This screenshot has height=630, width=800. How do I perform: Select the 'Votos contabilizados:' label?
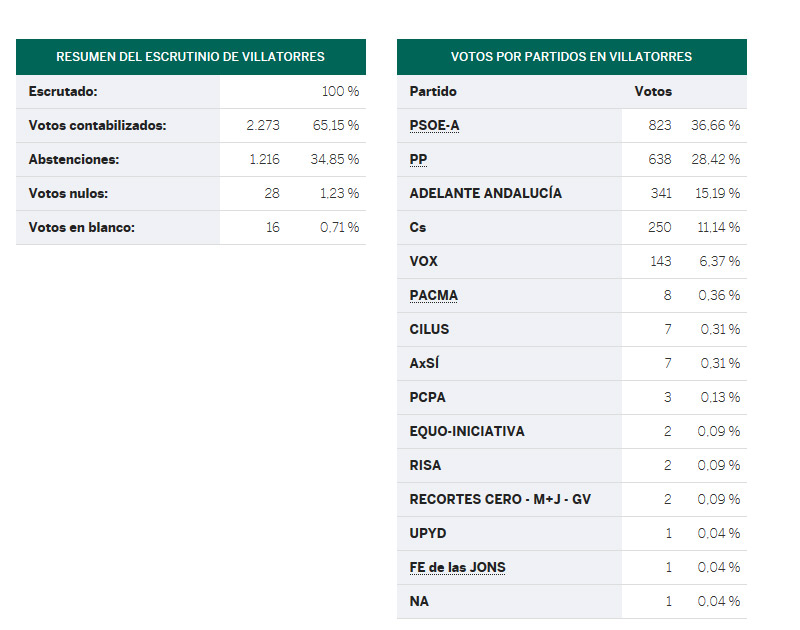pos(97,126)
